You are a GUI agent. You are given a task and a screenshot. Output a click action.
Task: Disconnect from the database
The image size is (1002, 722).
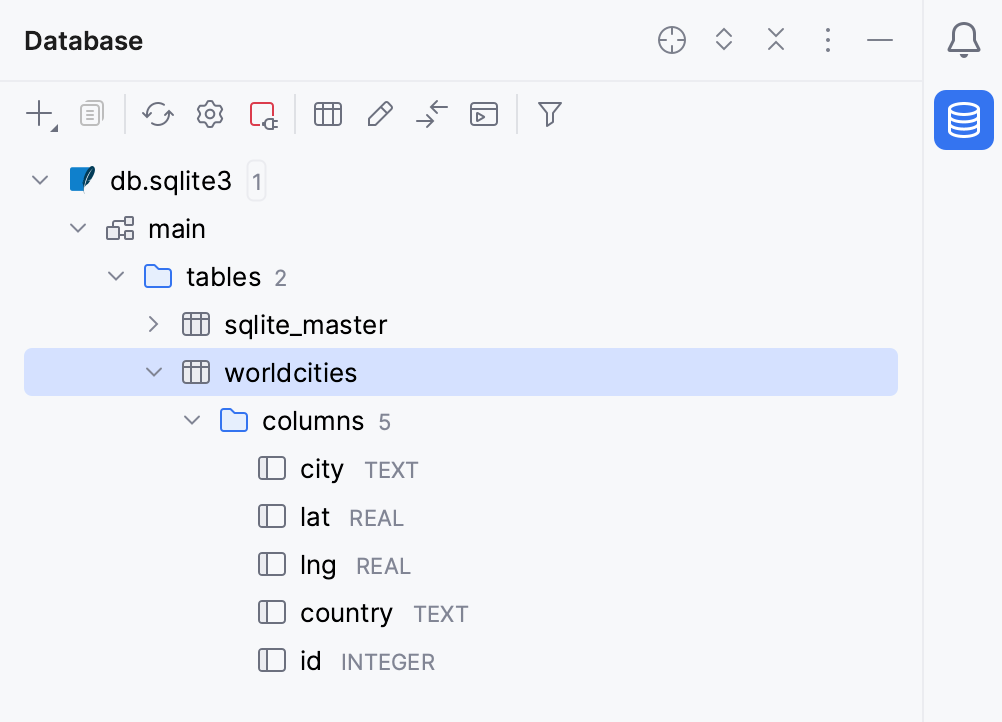[262, 114]
